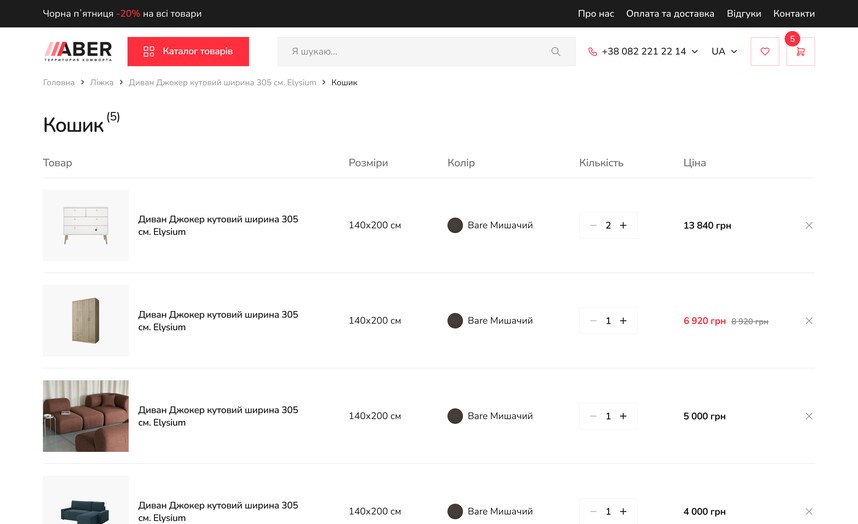Open product title in 13 840 грн row

(218, 225)
